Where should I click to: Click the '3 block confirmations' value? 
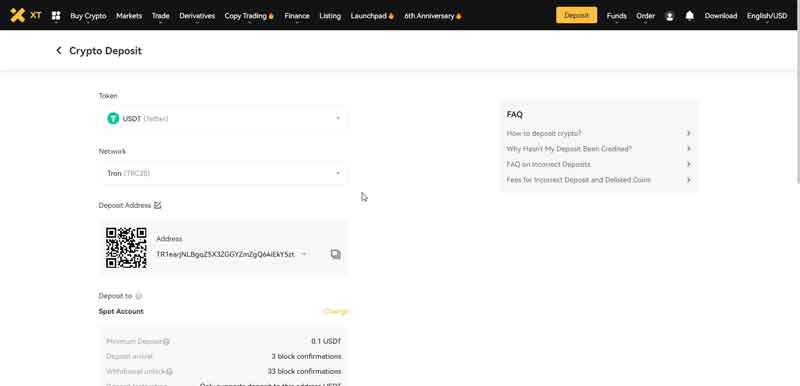306,356
